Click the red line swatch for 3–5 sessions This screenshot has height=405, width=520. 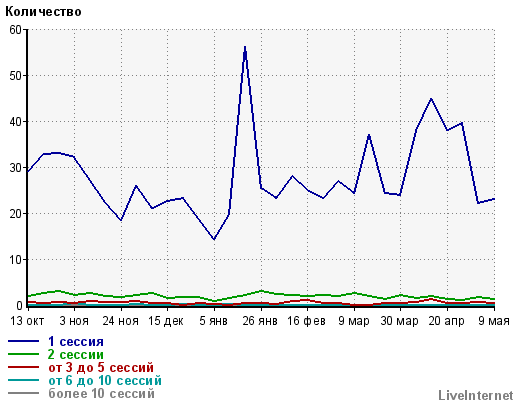pos(23,367)
